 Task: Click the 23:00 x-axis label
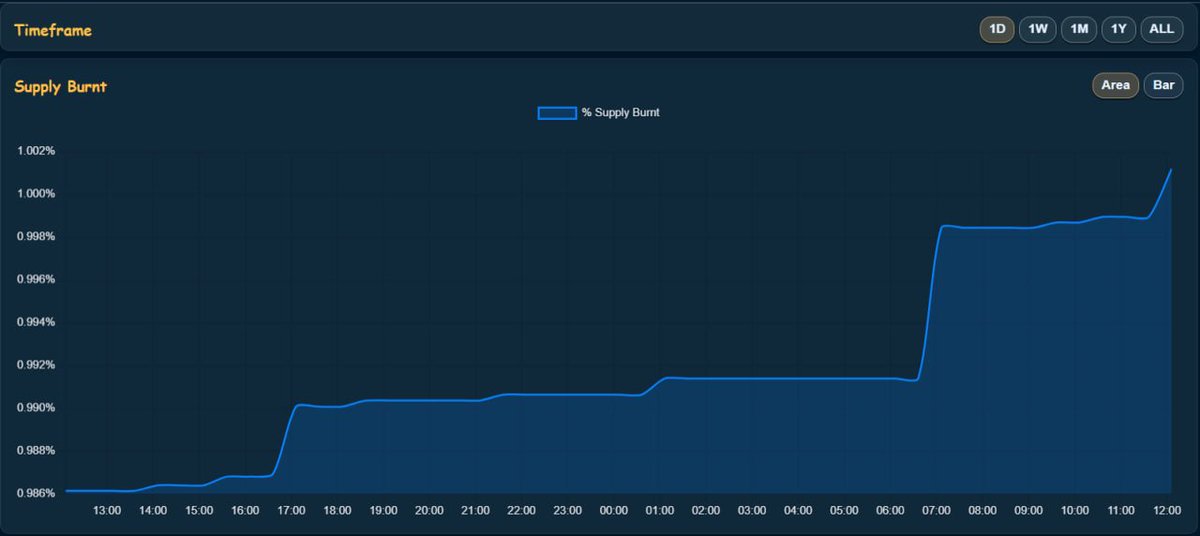[567, 511]
